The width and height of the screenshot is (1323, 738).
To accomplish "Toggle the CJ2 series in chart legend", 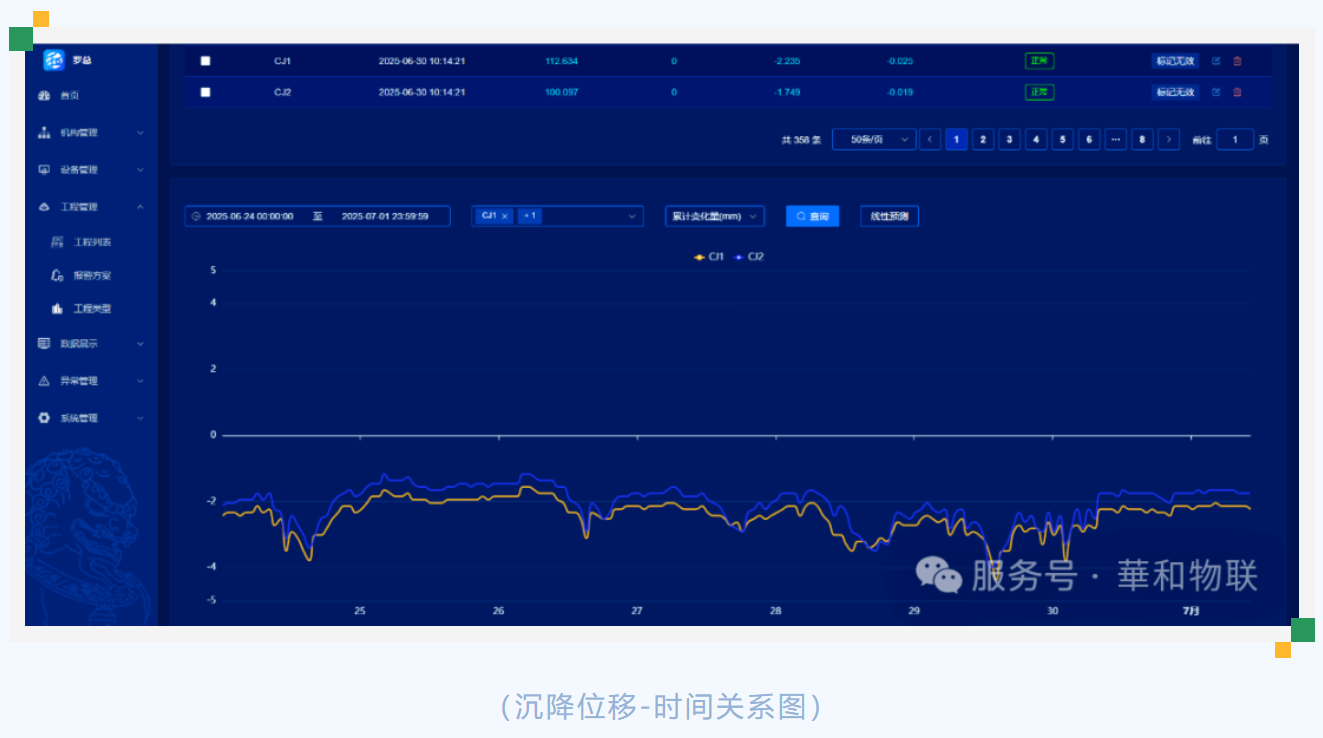I will (x=749, y=257).
